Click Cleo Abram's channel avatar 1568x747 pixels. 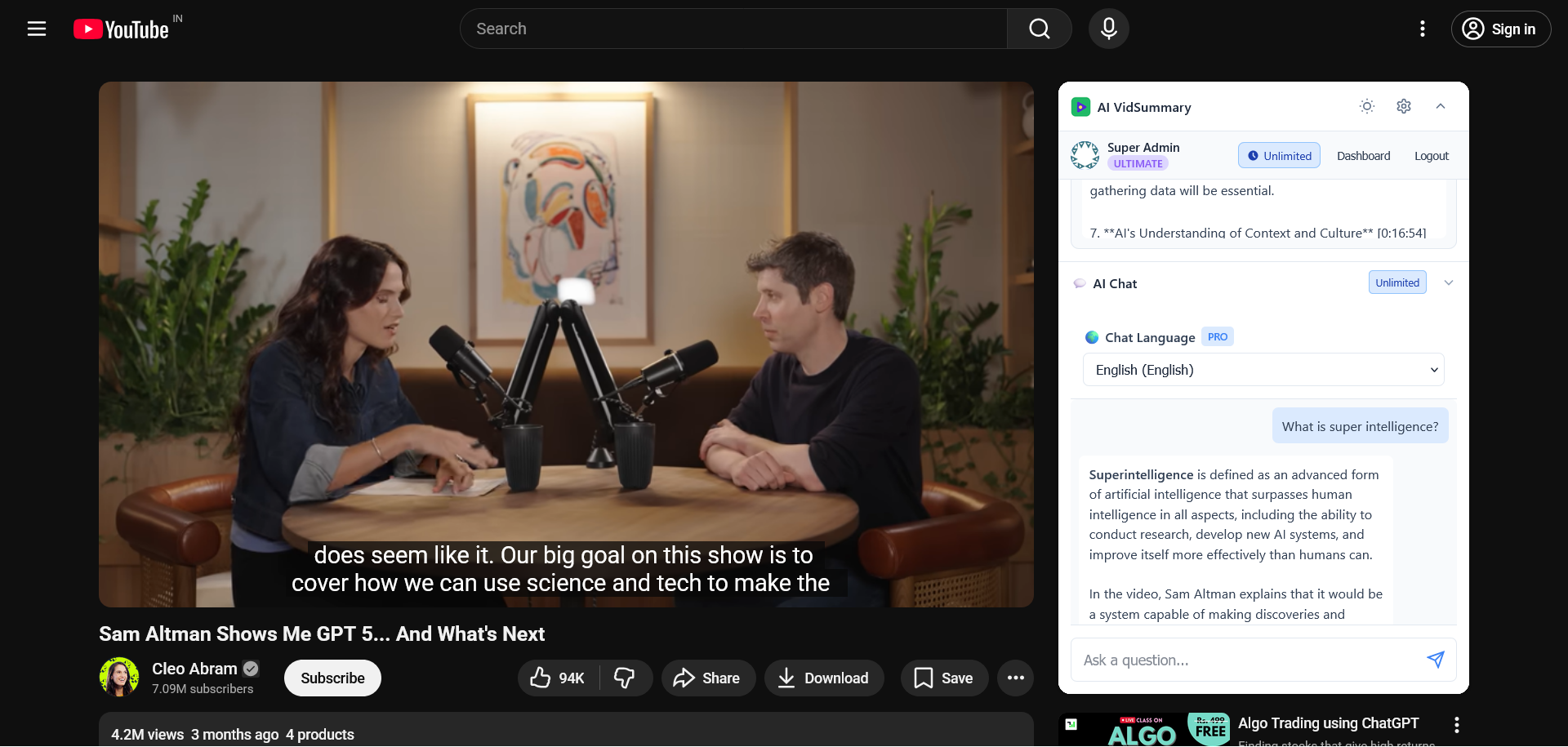tap(119, 677)
